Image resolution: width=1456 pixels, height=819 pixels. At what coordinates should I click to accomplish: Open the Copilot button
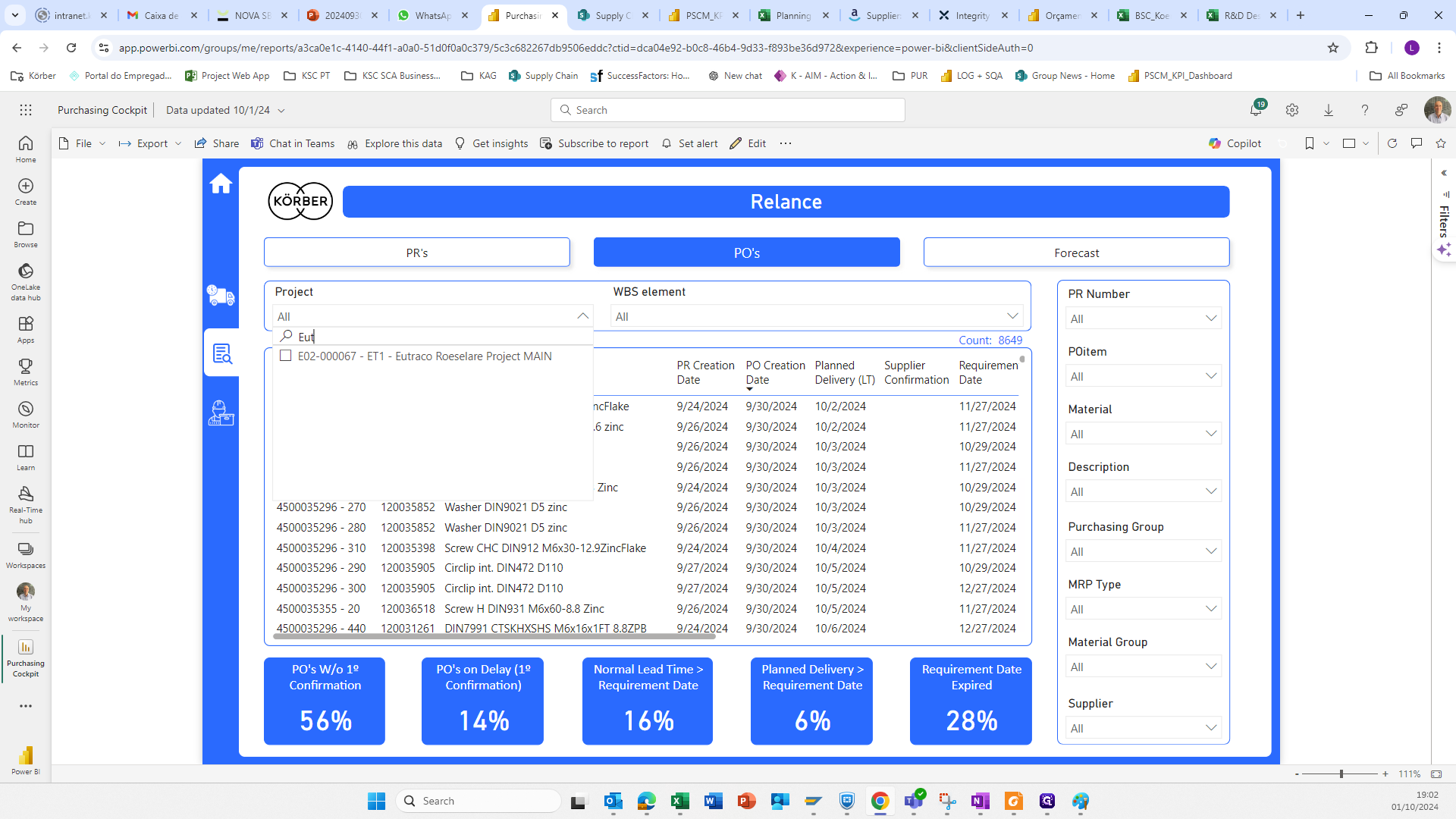coord(1235,143)
